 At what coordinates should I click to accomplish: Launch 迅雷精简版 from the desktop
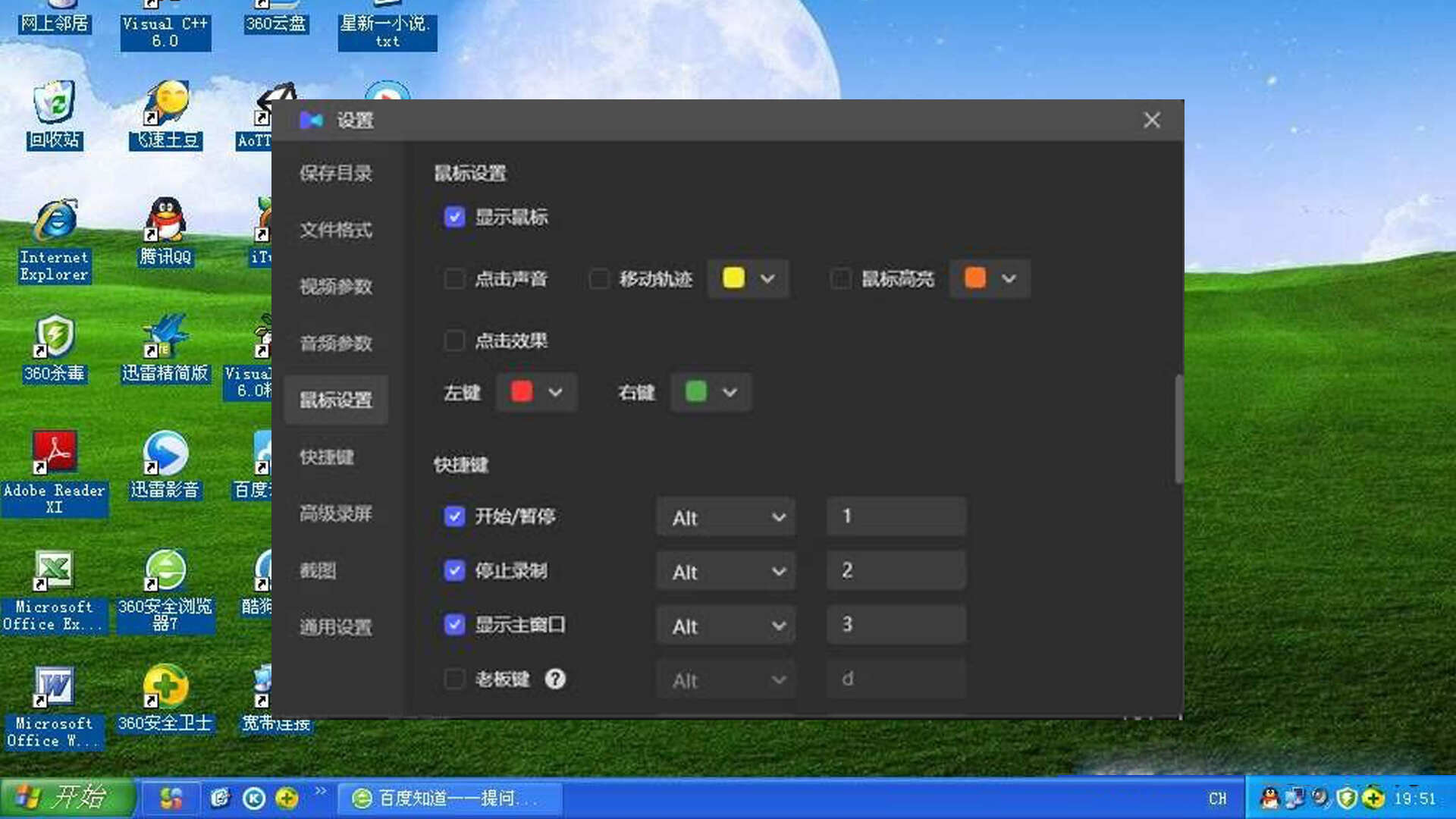click(165, 349)
